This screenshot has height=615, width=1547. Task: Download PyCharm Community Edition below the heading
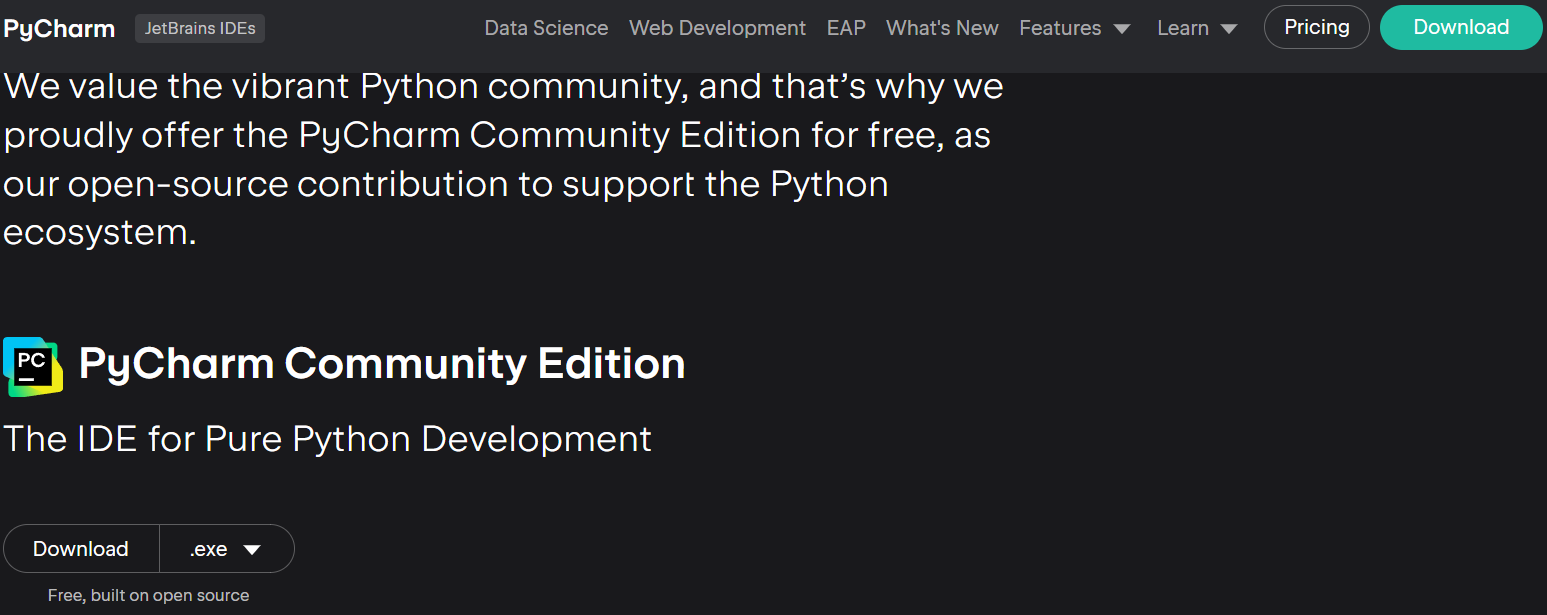pos(81,549)
